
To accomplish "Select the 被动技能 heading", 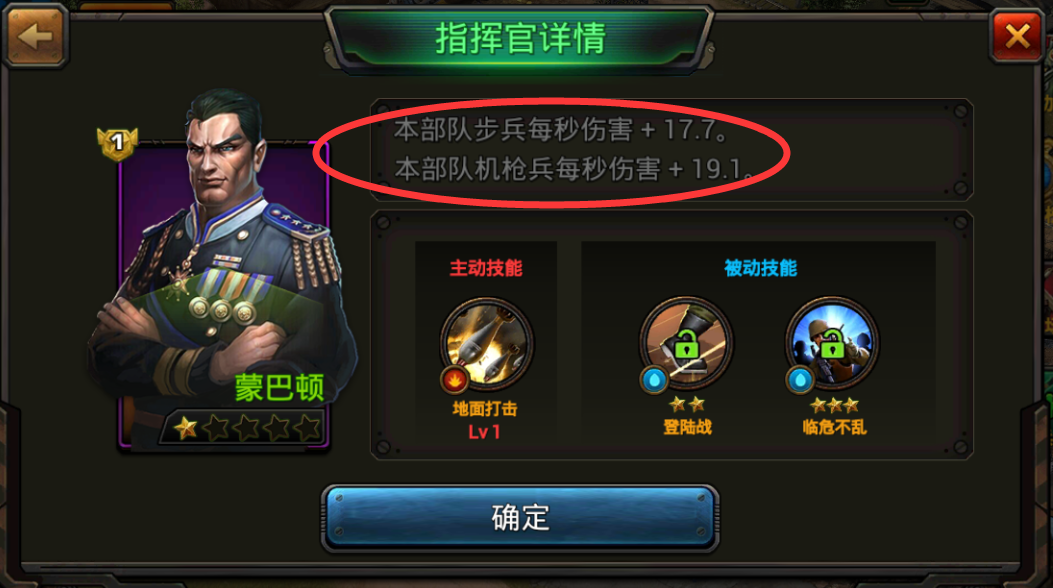I will click(760, 268).
